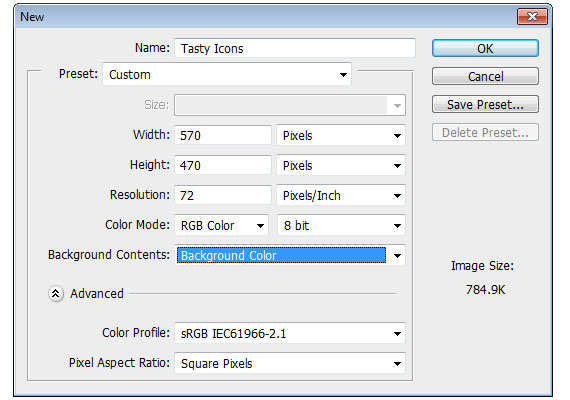Click the Save Preset button
Image resolution: width=570 pixels, height=400 pixels.
tap(485, 104)
